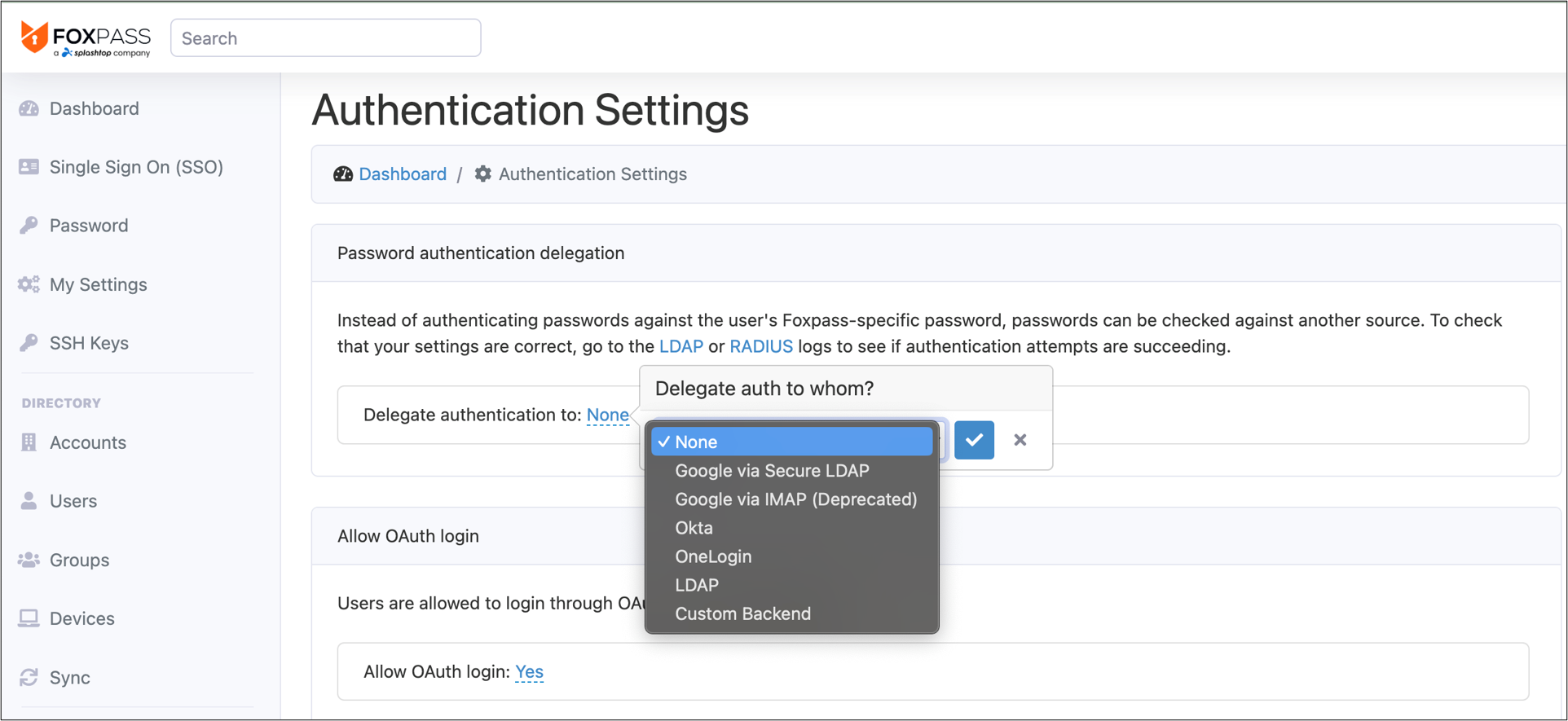Select OneLogin in the delegation dropdown

(x=792, y=556)
